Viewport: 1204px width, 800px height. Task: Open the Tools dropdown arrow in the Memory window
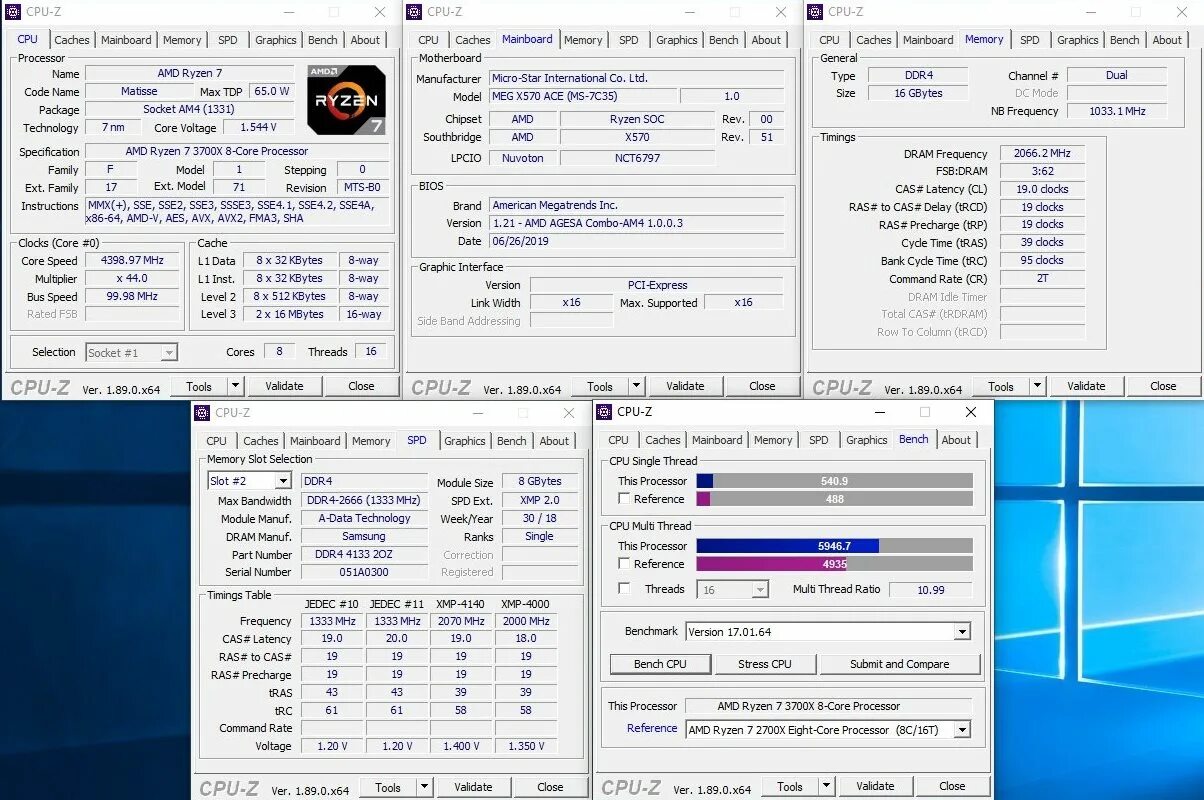point(1038,386)
